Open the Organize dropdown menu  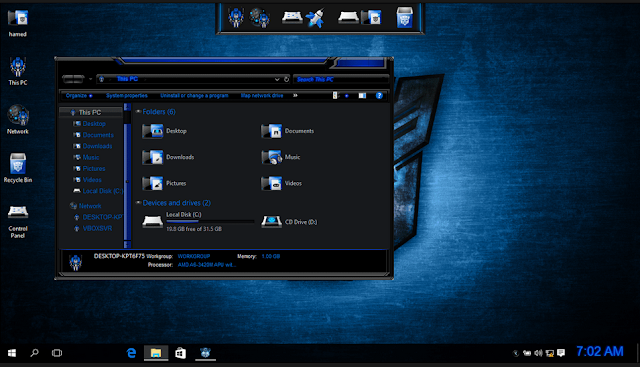(x=79, y=96)
